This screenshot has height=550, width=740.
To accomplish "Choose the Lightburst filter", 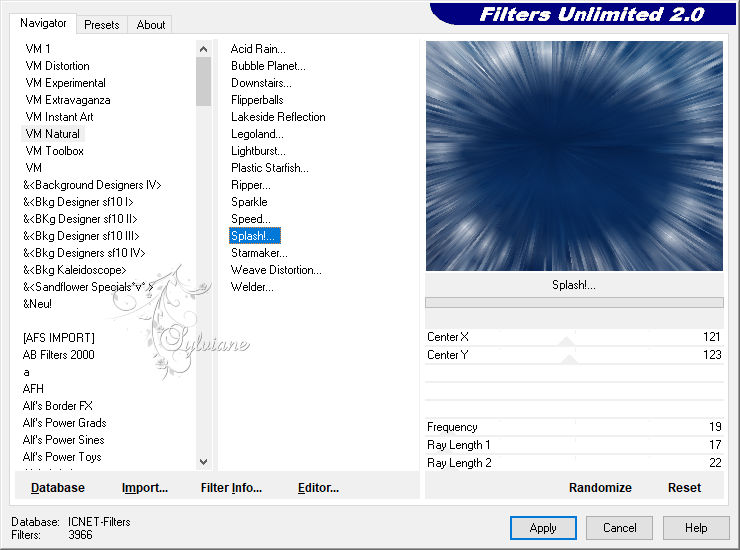I will click(258, 151).
